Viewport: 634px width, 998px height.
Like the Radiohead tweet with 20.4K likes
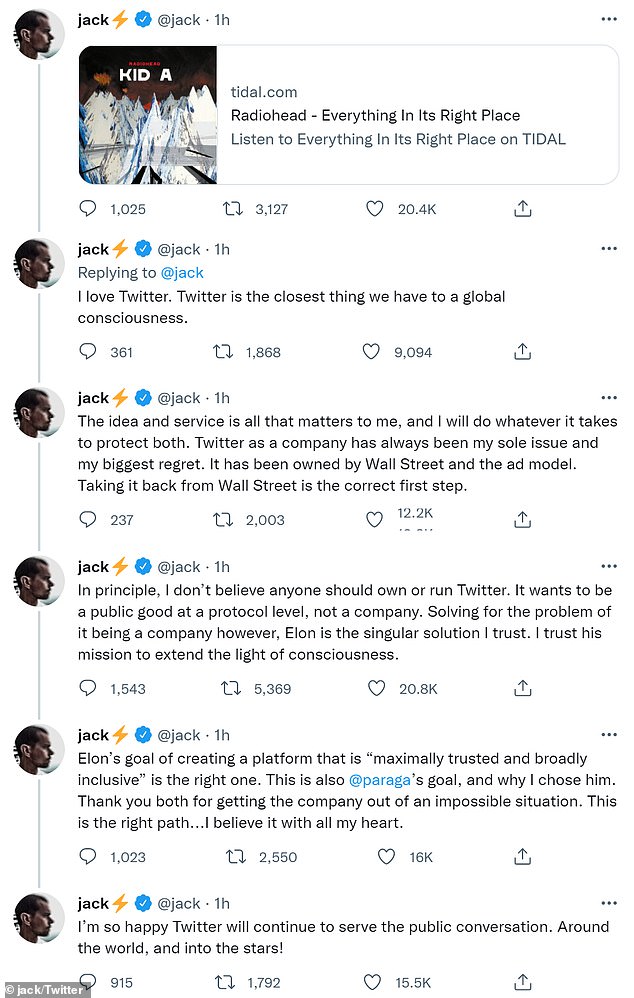[375, 209]
